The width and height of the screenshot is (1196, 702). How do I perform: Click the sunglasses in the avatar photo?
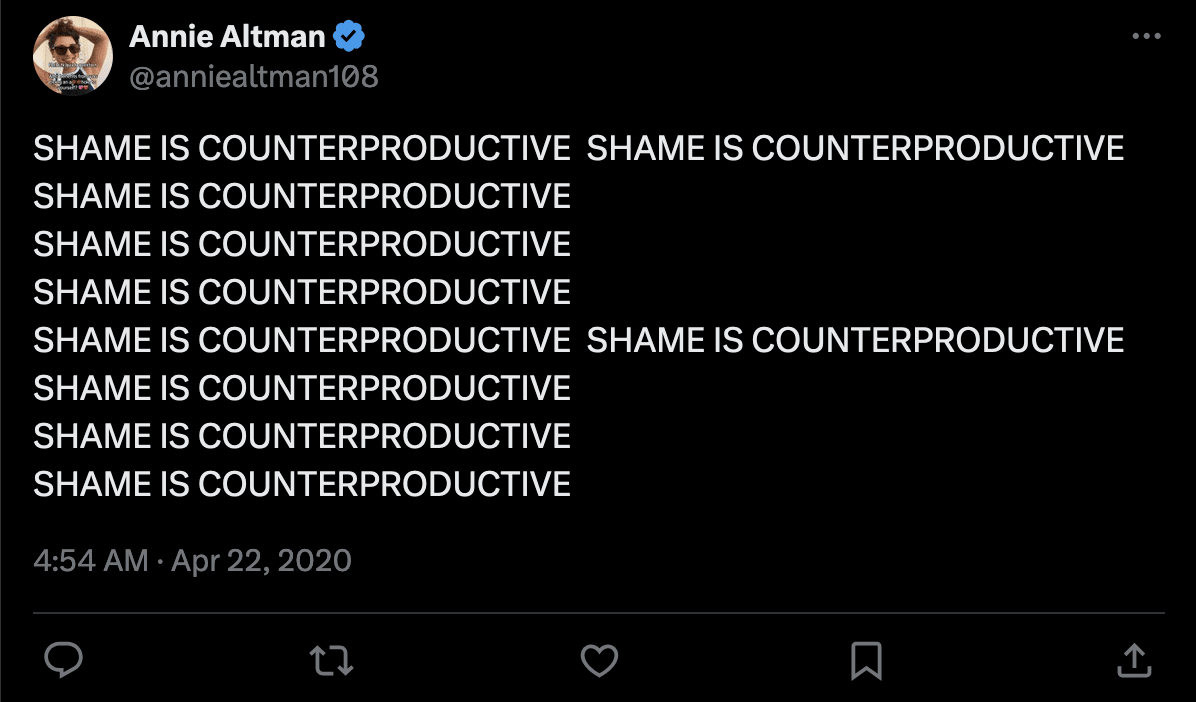pyautogui.click(x=66, y=49)
